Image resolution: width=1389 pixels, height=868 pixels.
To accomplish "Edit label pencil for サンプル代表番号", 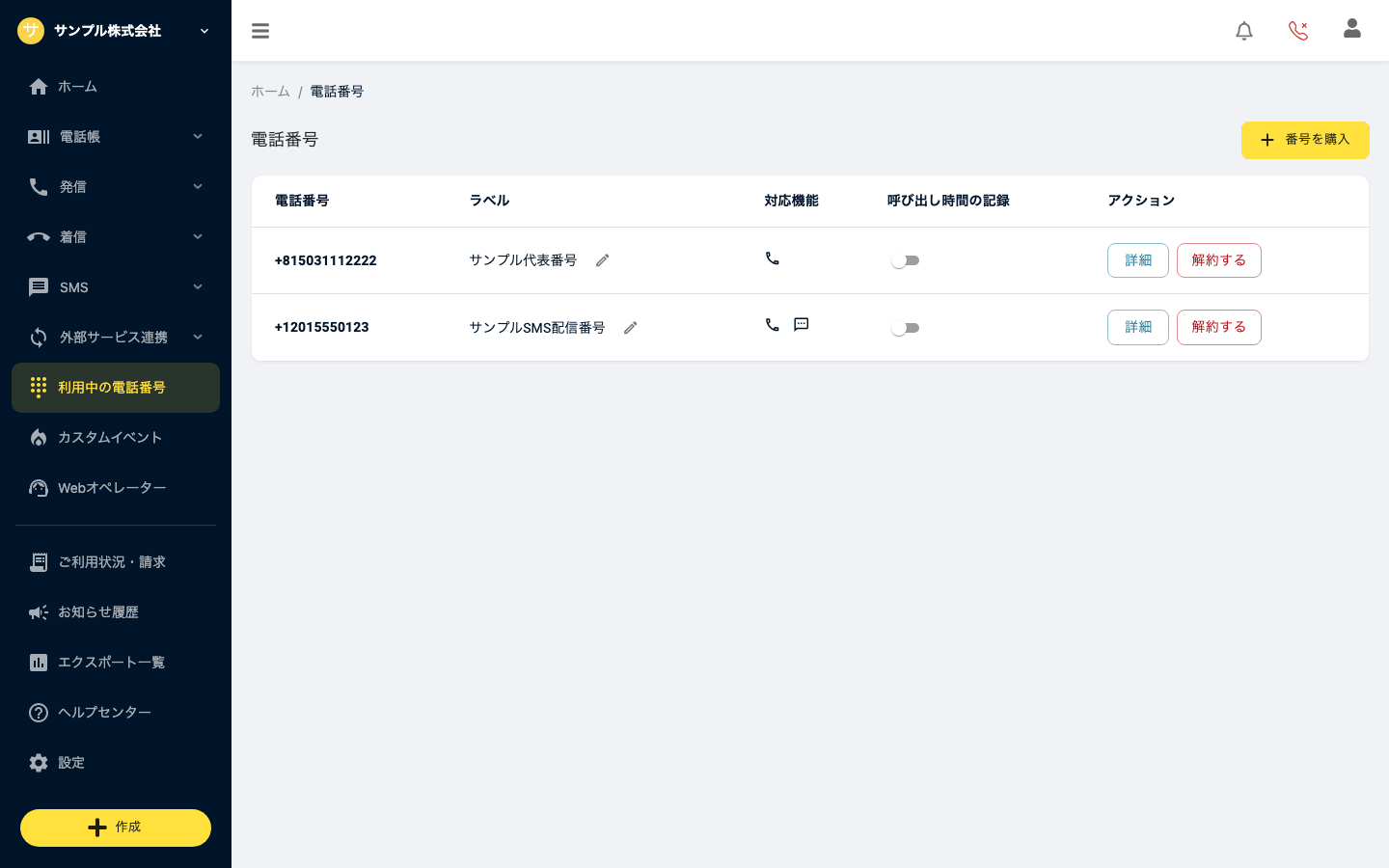I will 603,260.
